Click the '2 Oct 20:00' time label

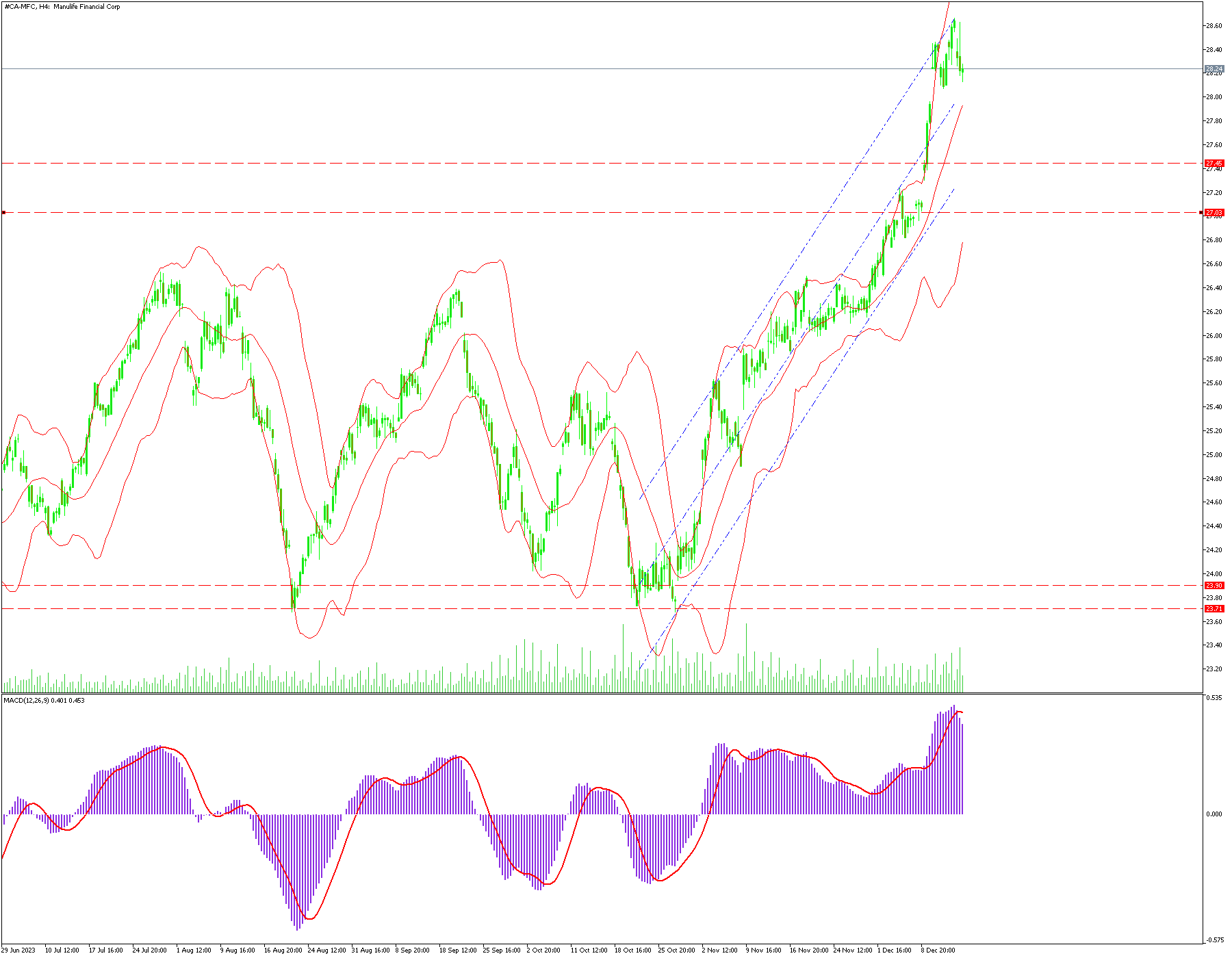coord(544,950)
